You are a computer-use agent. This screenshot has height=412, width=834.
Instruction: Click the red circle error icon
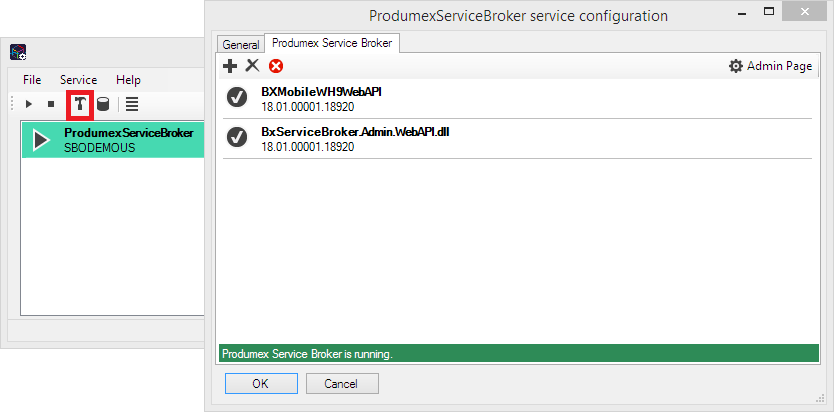click(x=276, y=66)
